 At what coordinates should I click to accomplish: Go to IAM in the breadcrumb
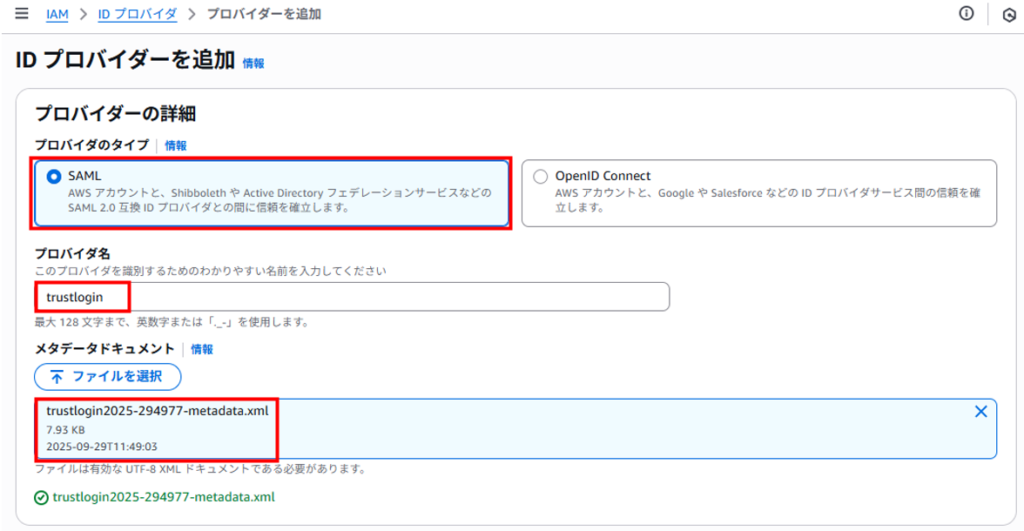point(57,15)
